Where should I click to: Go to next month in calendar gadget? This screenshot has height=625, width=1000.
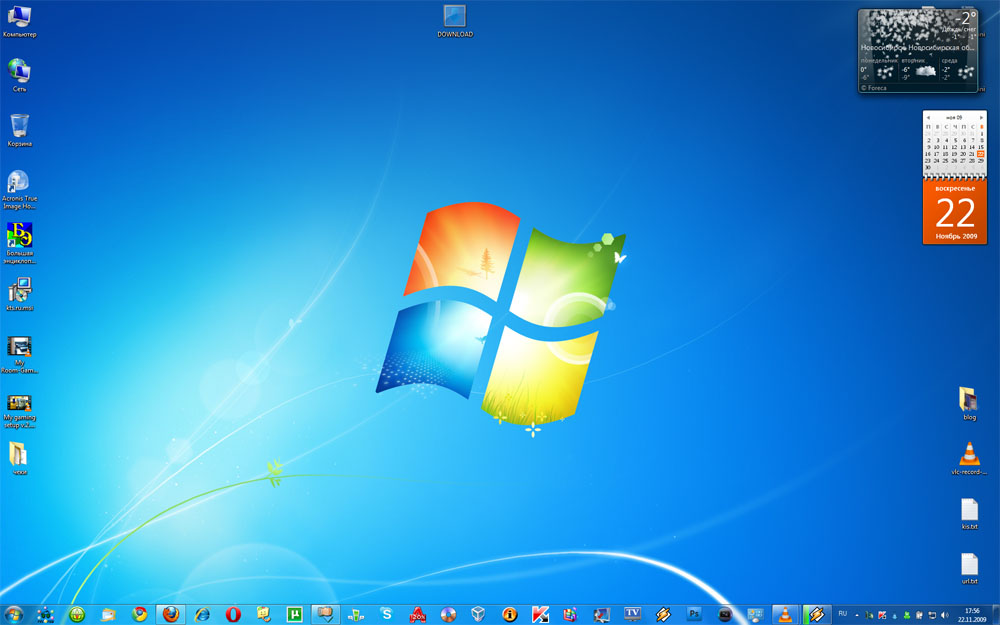(982, 117)
